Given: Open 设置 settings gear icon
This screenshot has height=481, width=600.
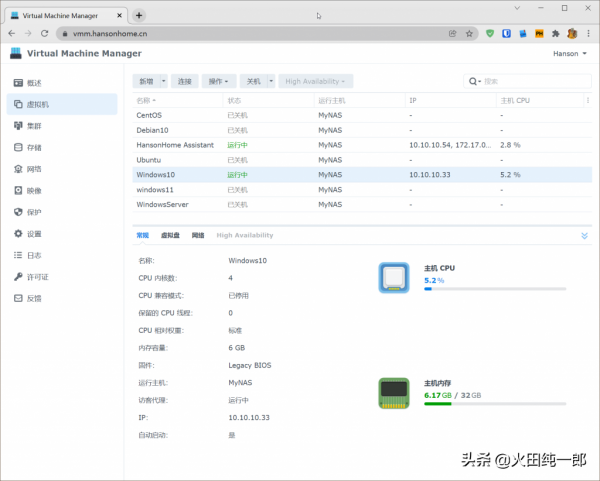Looking at the screenshot, I should tap(19, 233).
